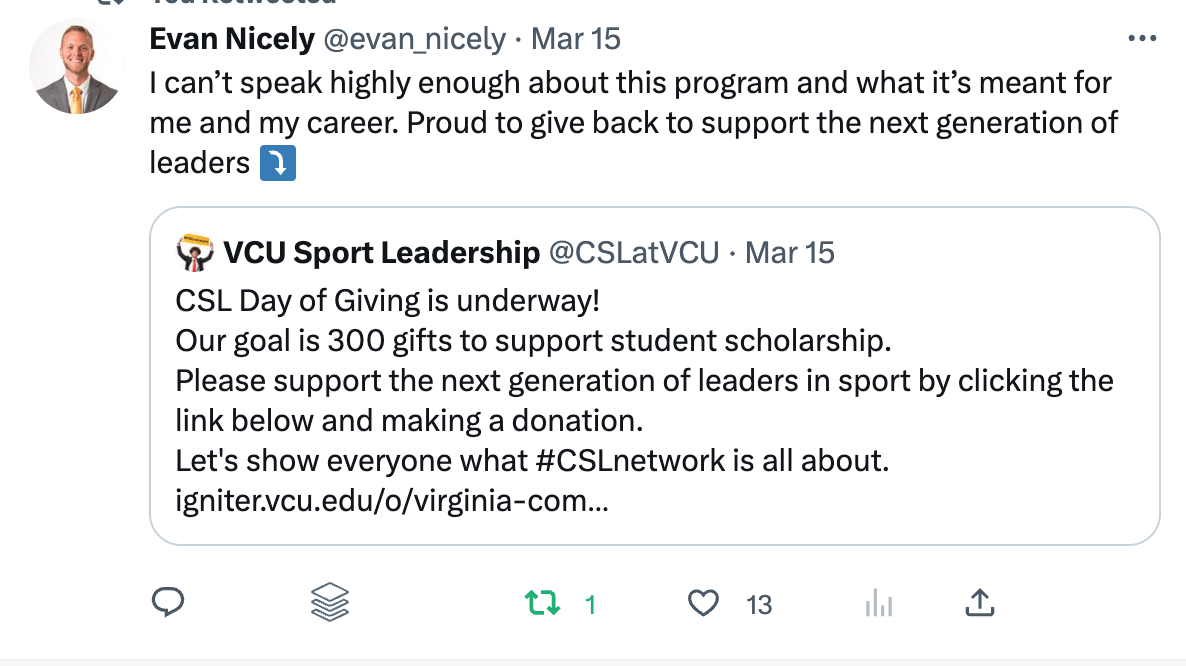The width and height of the screenshot is (1186, 666).
Task: Click Evan Nicely's profile photo
Action: [x=76, y=67]
